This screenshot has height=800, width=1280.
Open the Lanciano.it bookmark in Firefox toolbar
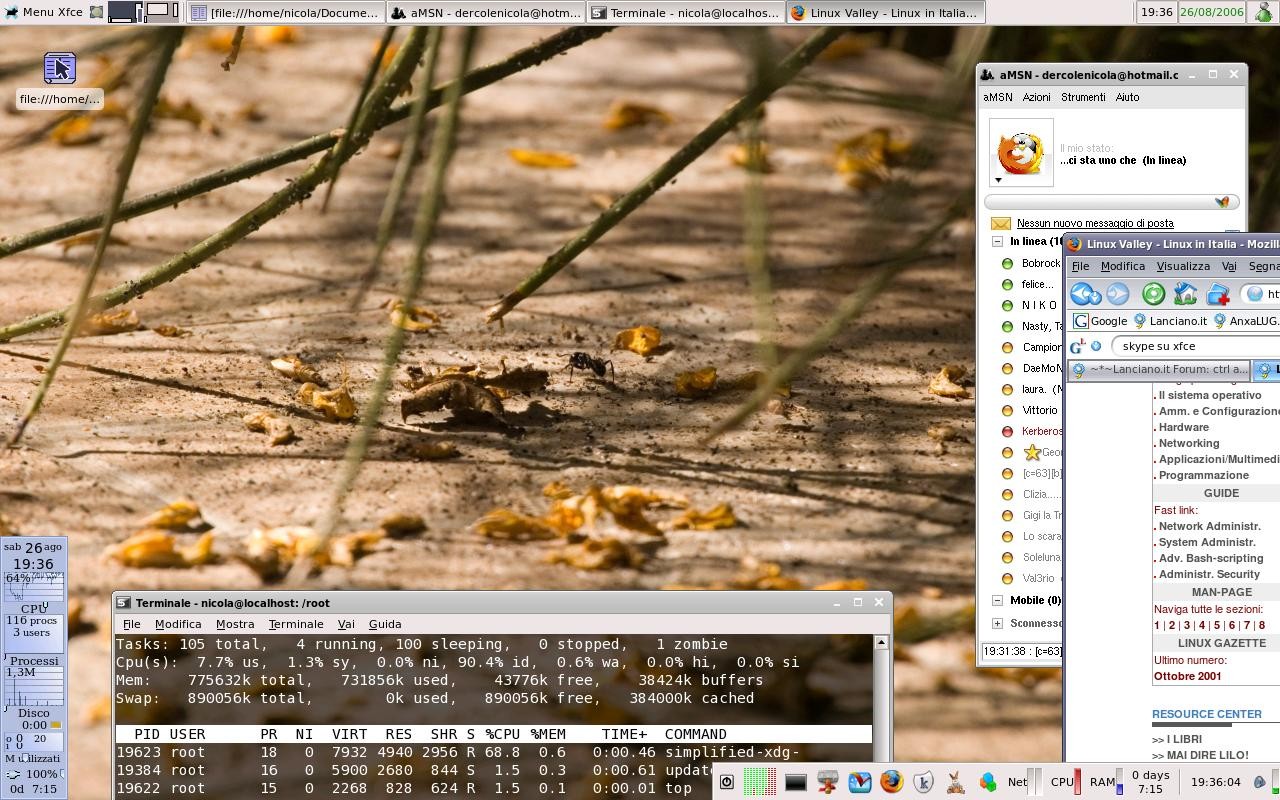point(1169,321)
